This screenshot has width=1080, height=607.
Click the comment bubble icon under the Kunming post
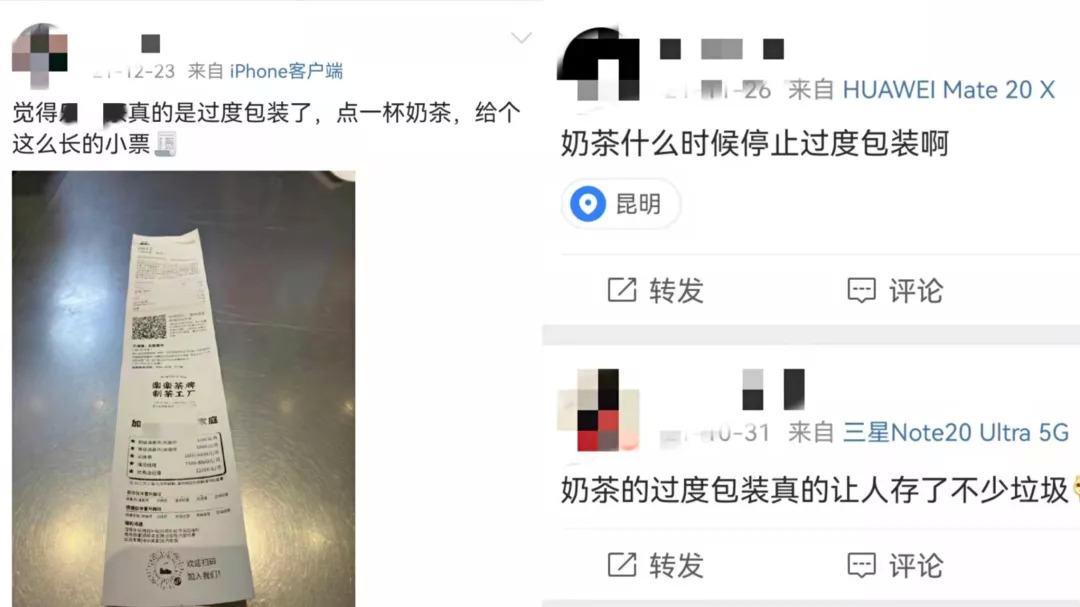click(x=861, y=290)
